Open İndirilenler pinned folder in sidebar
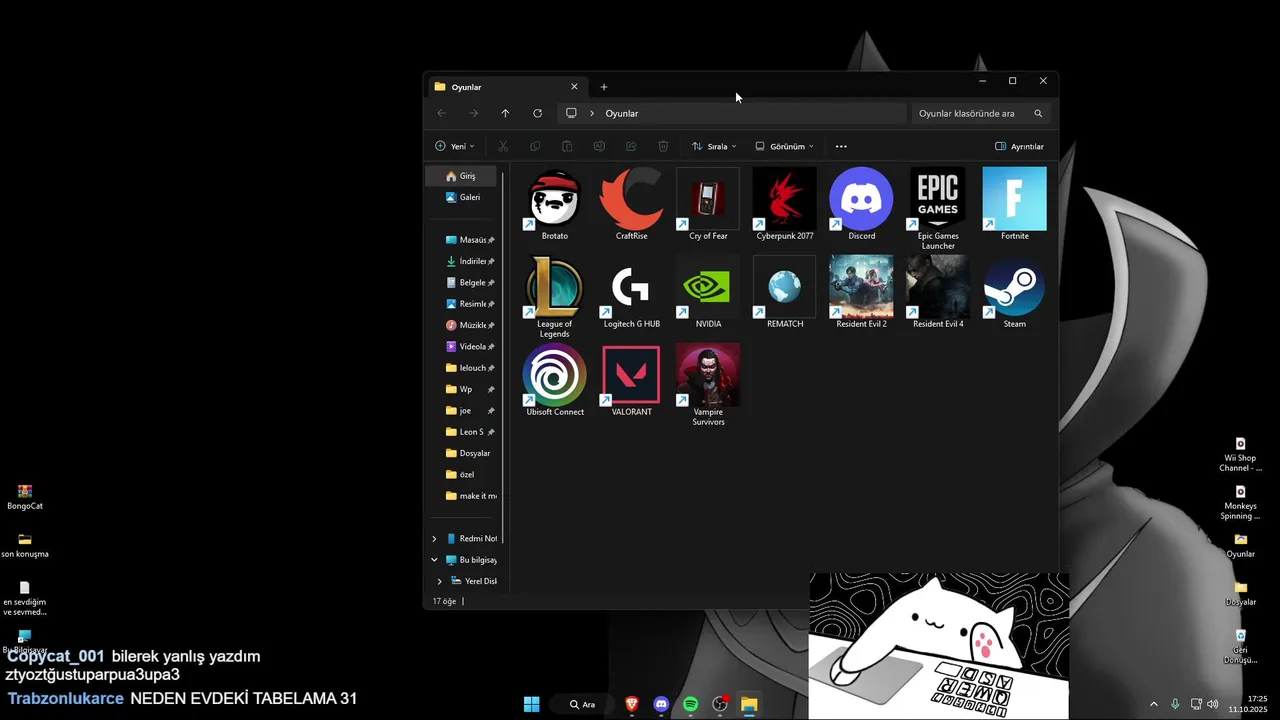Viewport: 1280px width, 720px height. coord(470,261)
